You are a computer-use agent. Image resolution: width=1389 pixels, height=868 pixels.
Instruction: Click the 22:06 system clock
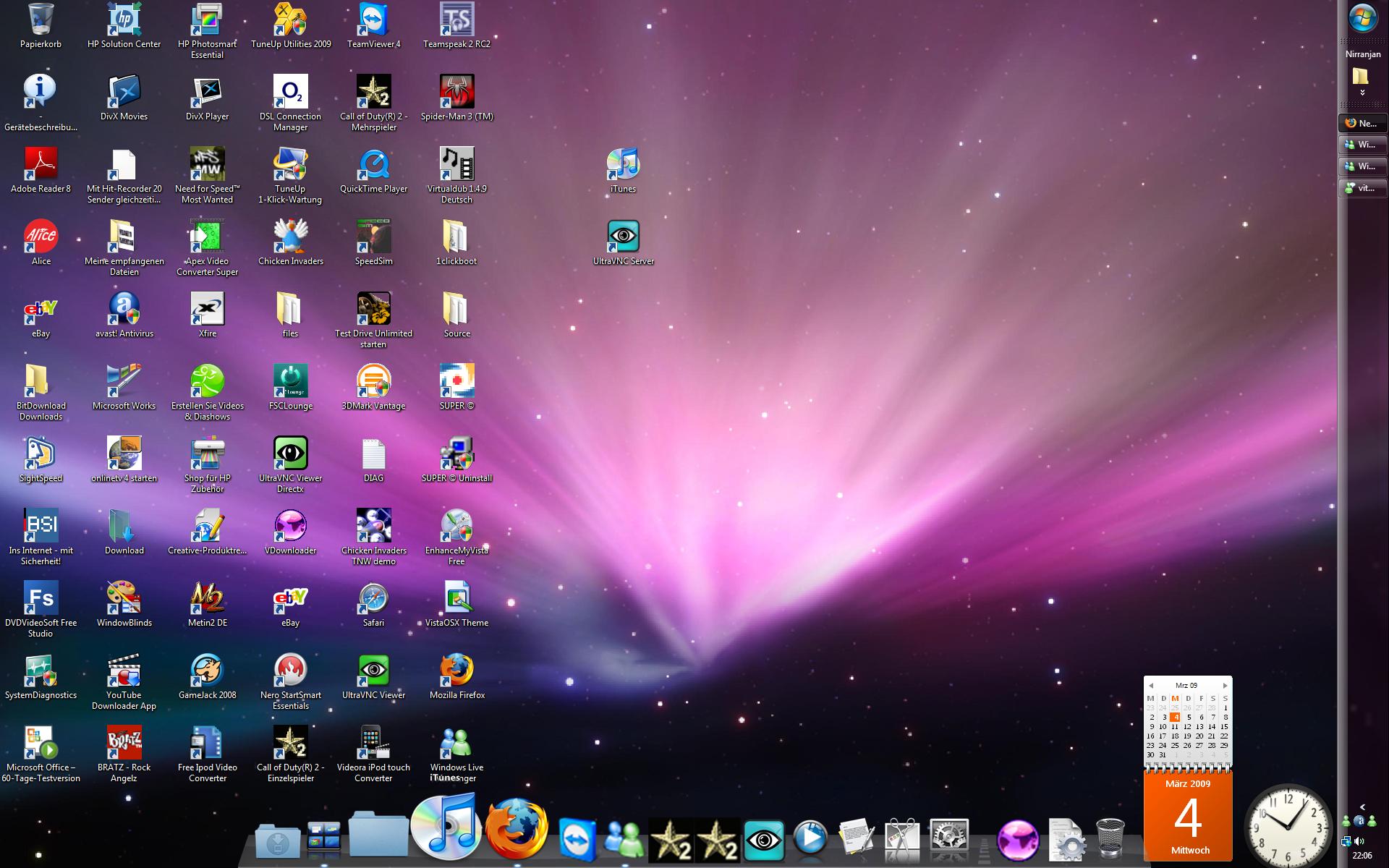(1362, 856)
